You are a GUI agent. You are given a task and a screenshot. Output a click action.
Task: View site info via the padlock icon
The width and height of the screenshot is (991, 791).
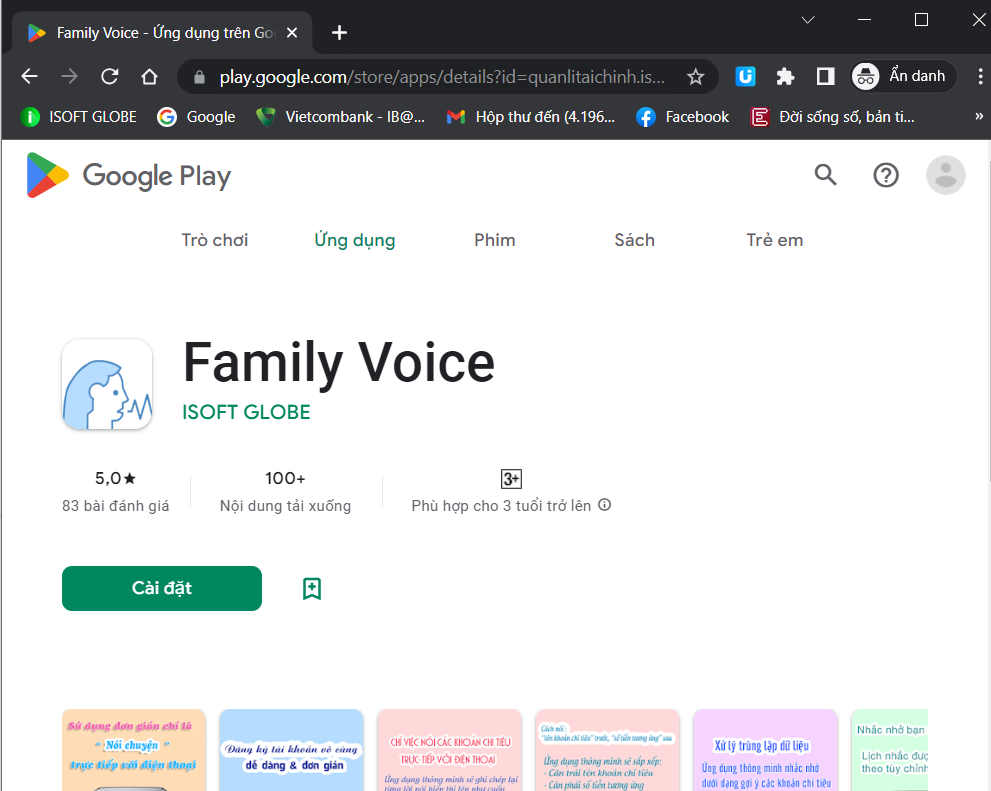(x=199, y=77)
